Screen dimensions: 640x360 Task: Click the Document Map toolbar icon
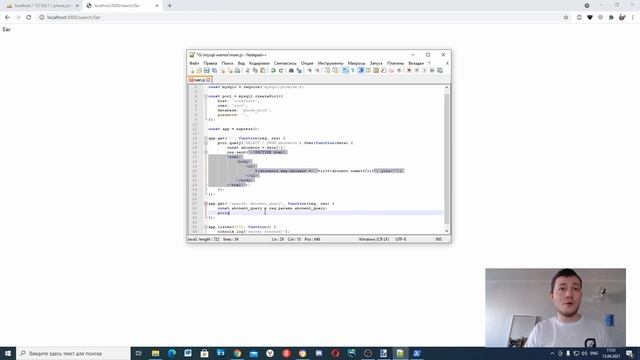pos(376,70)
